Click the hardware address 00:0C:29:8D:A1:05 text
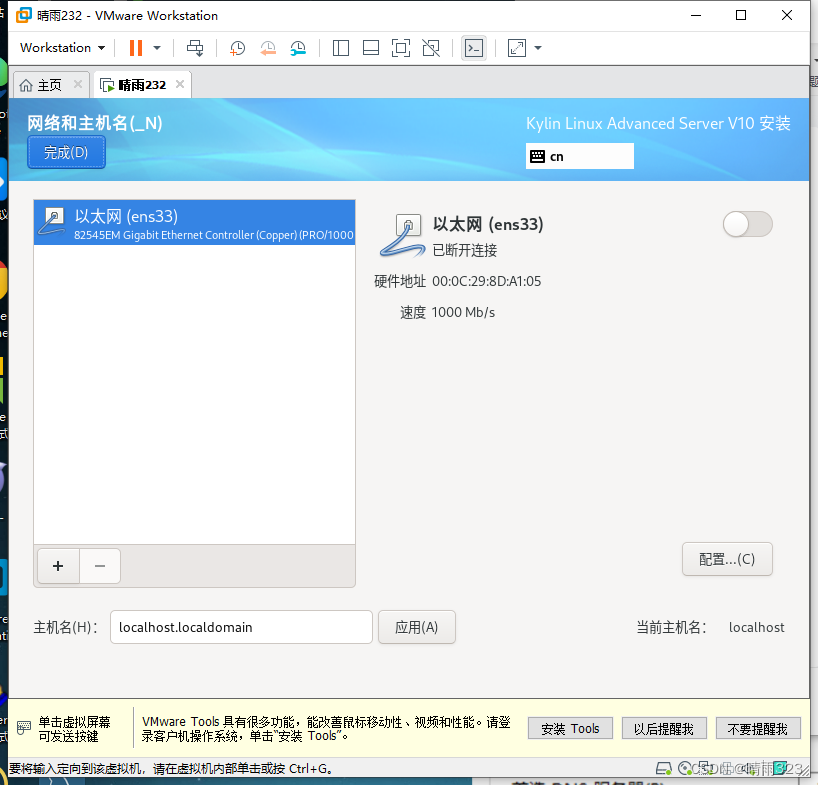Viewport: 818px width, 785px height. pos(487,281)
